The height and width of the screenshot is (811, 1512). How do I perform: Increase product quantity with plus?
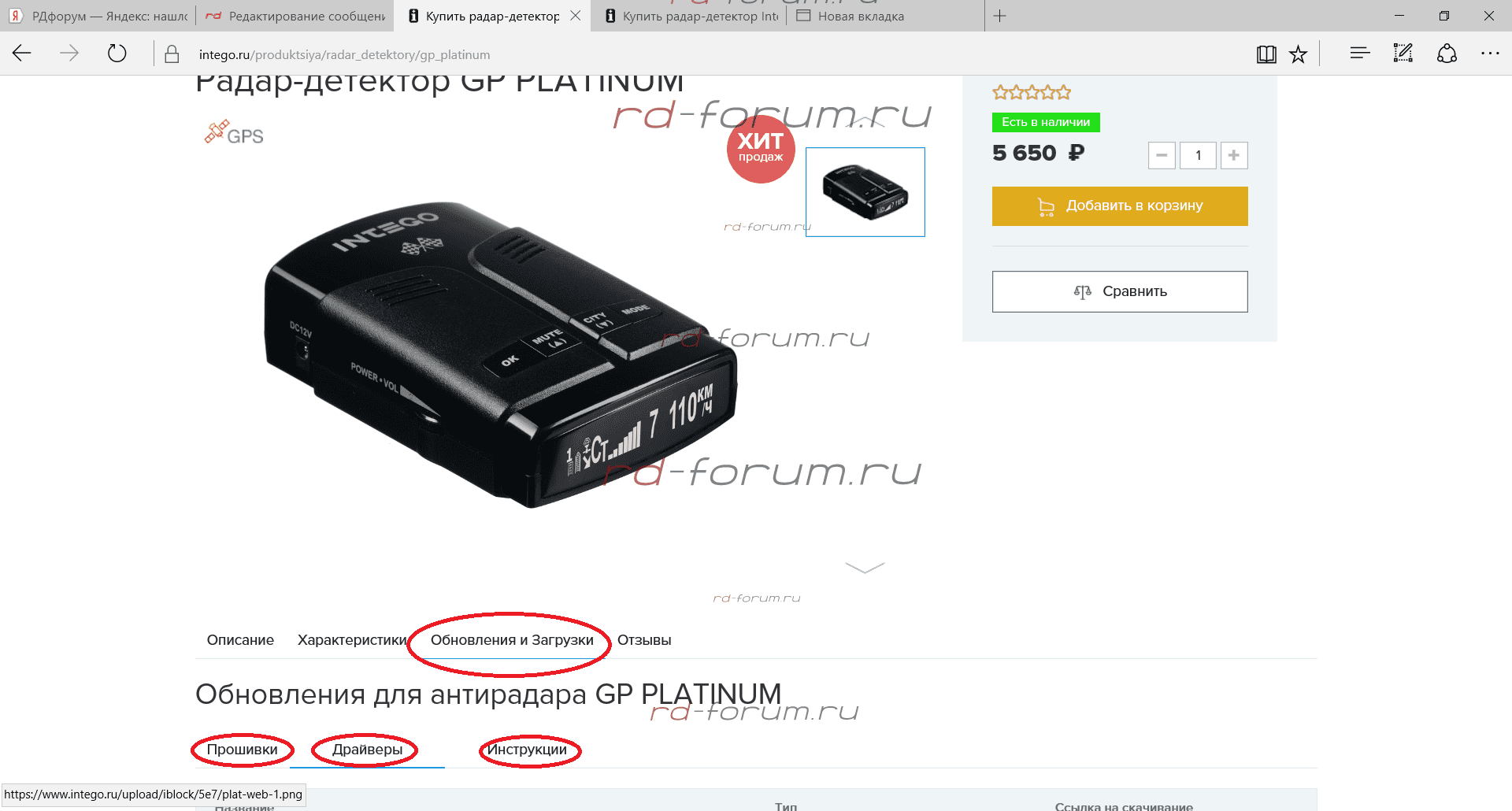[x=1234, y=155]
